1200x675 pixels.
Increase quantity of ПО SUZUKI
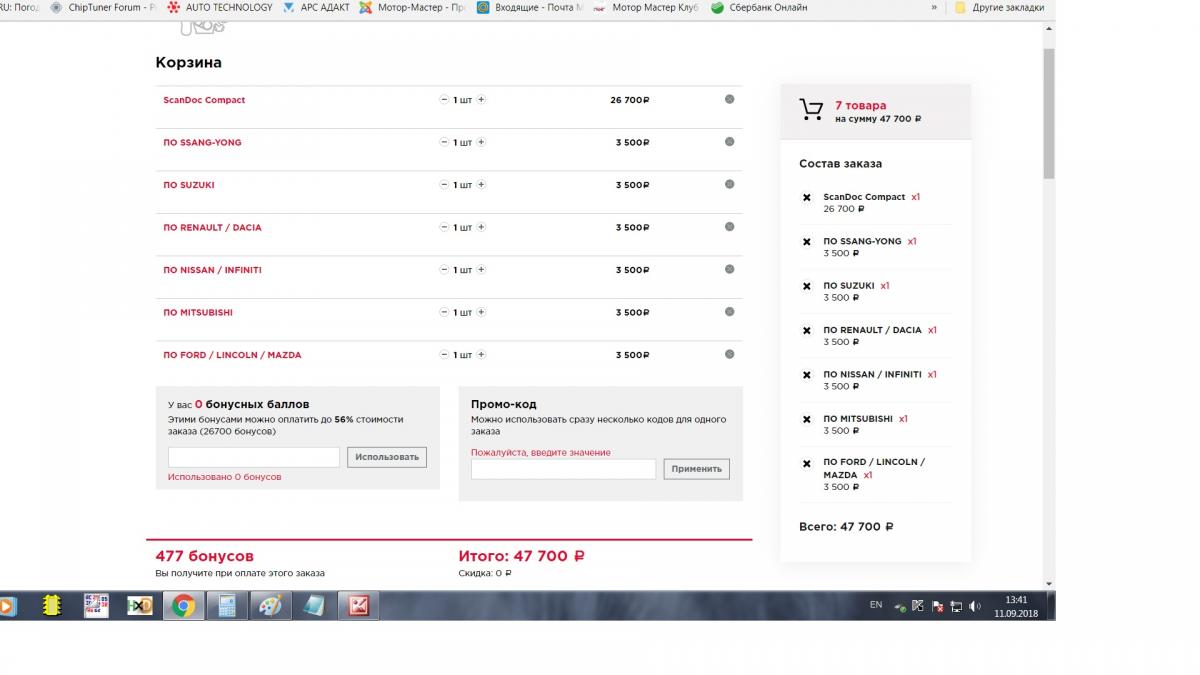[x=481, y=185]
